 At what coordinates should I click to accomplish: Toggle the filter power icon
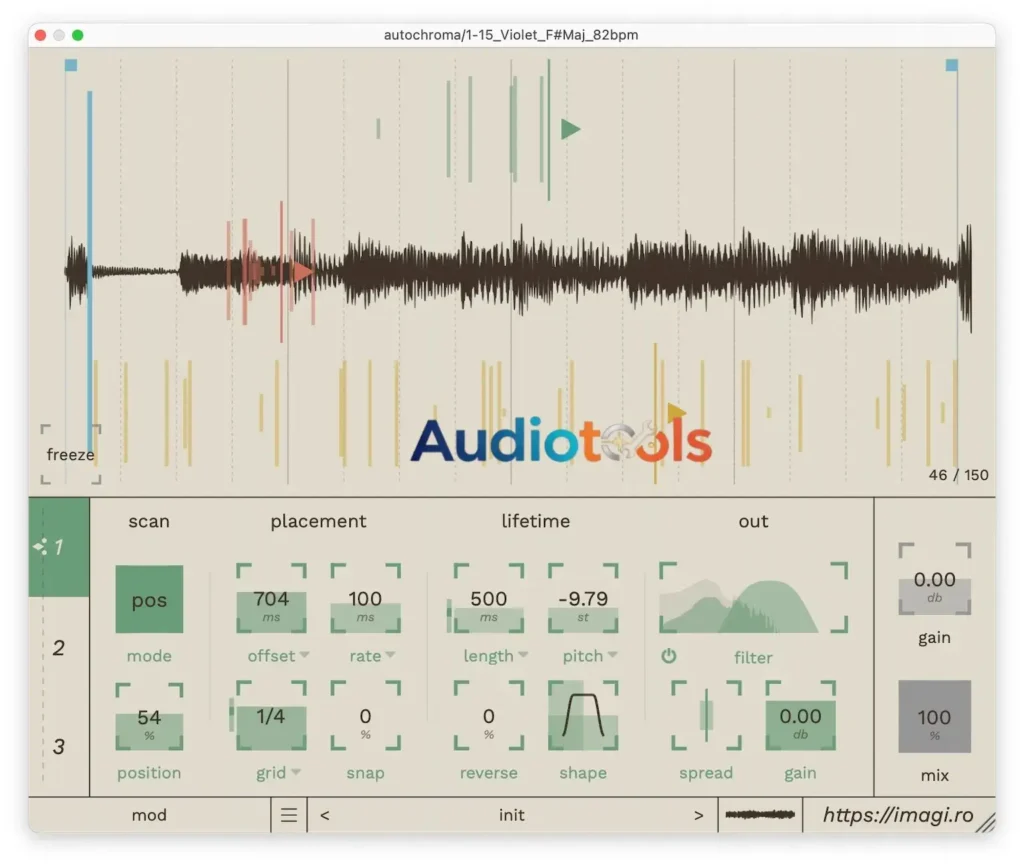668,656
